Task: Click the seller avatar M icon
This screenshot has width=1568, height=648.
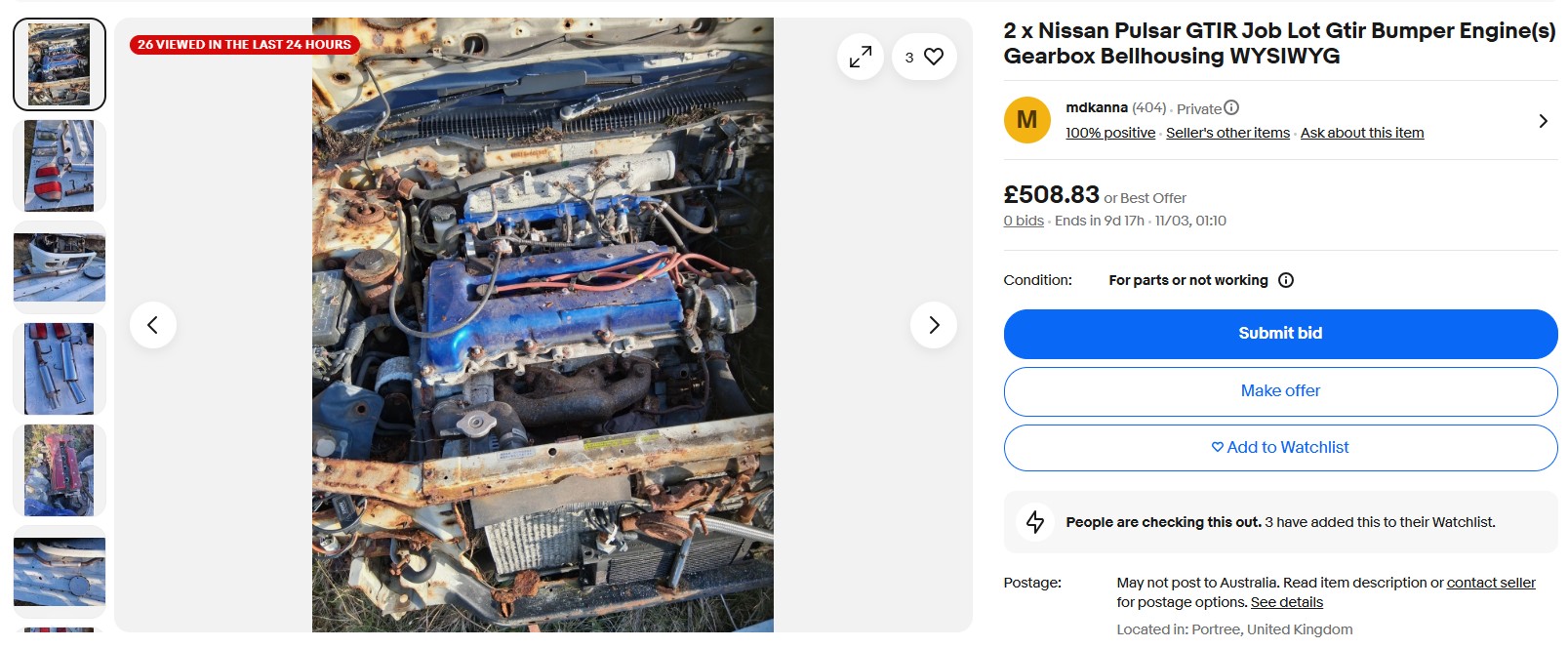Action: (1026, 120)
